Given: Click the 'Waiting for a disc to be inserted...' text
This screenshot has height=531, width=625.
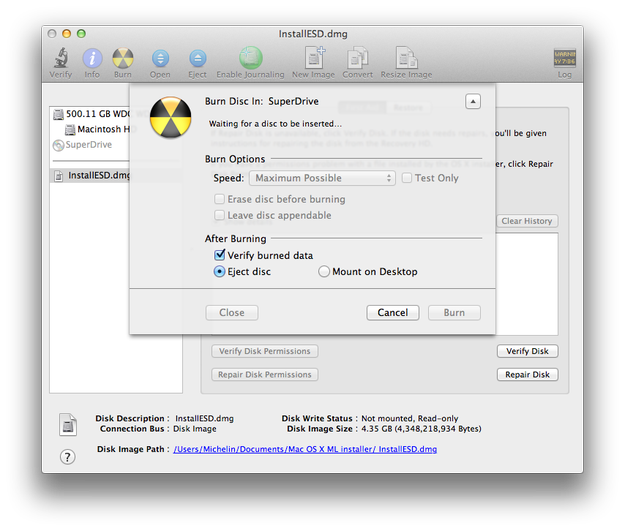Looking at the screenshot, I should click(275, 124).
